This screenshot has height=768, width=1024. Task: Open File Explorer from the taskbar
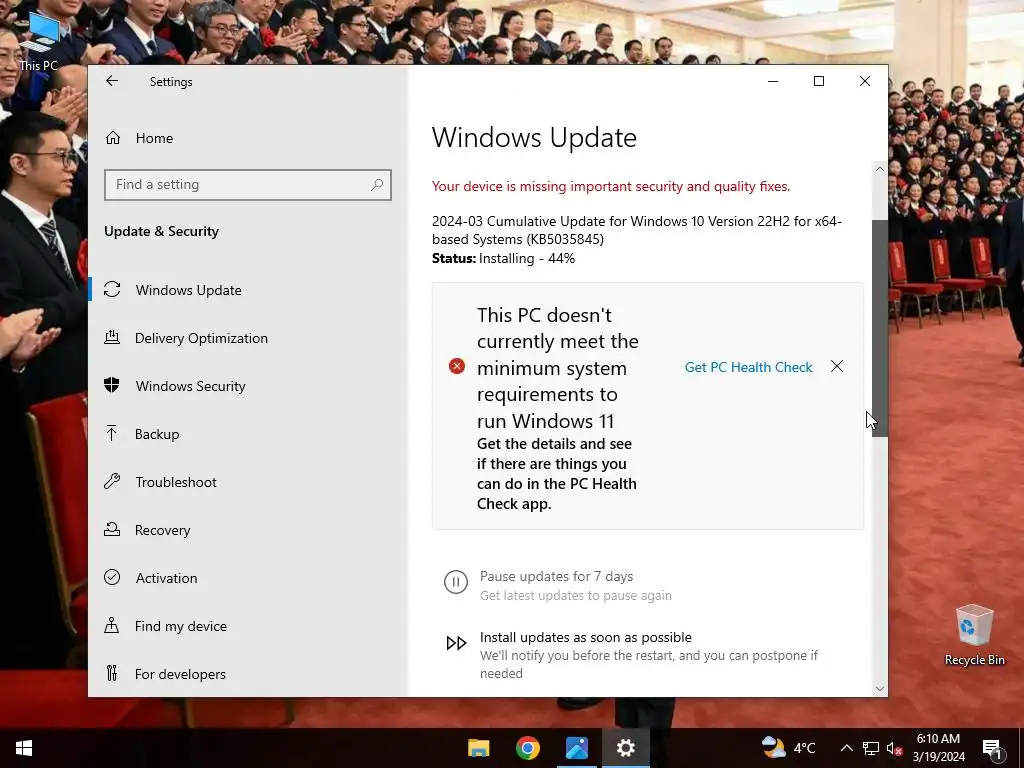(479, 748)
